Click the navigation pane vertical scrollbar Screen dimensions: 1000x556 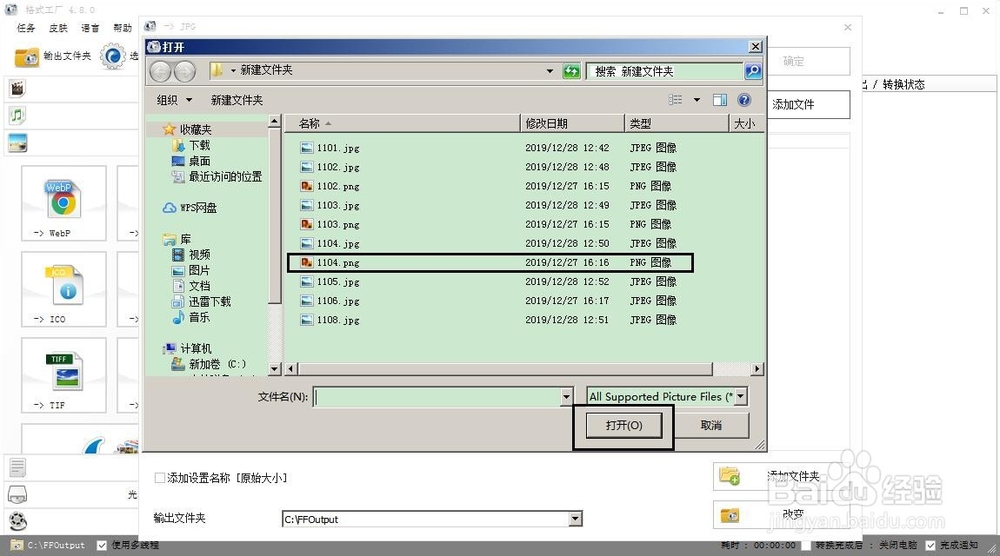(x=274, y=217)
